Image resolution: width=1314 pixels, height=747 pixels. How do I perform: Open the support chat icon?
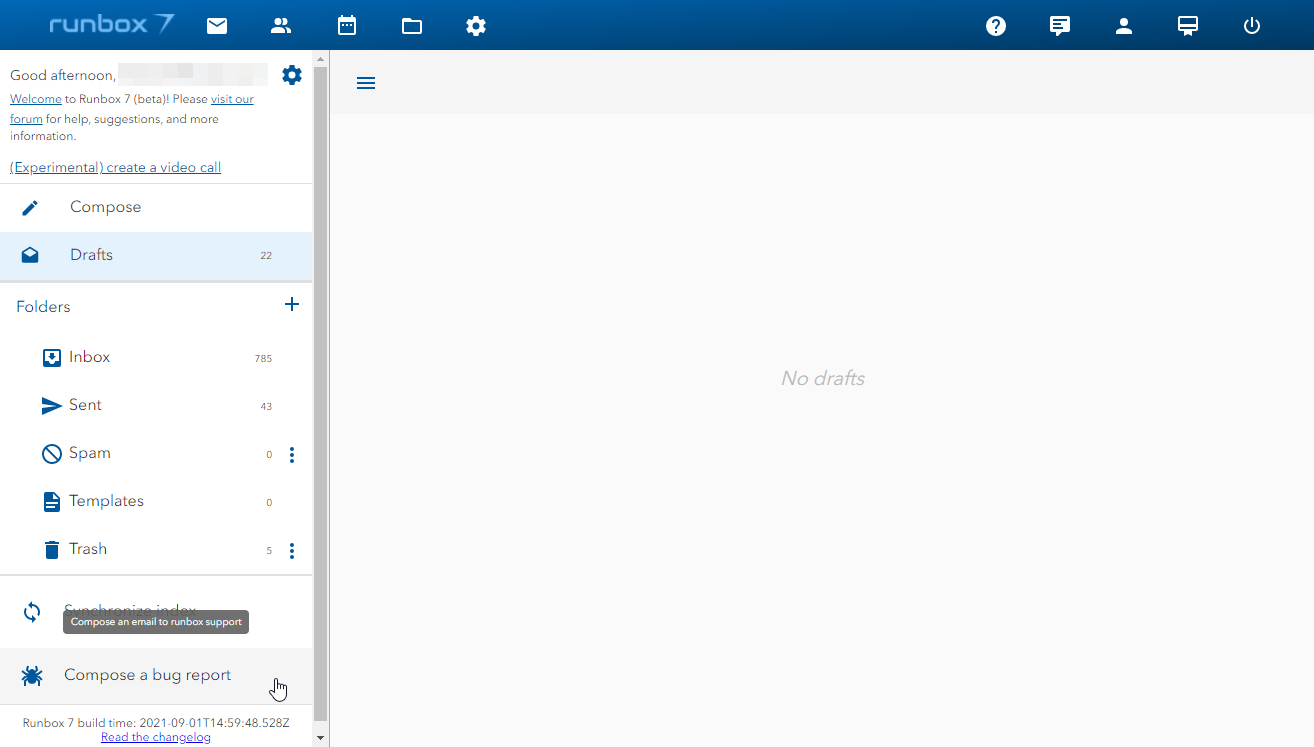point(1060,25)
